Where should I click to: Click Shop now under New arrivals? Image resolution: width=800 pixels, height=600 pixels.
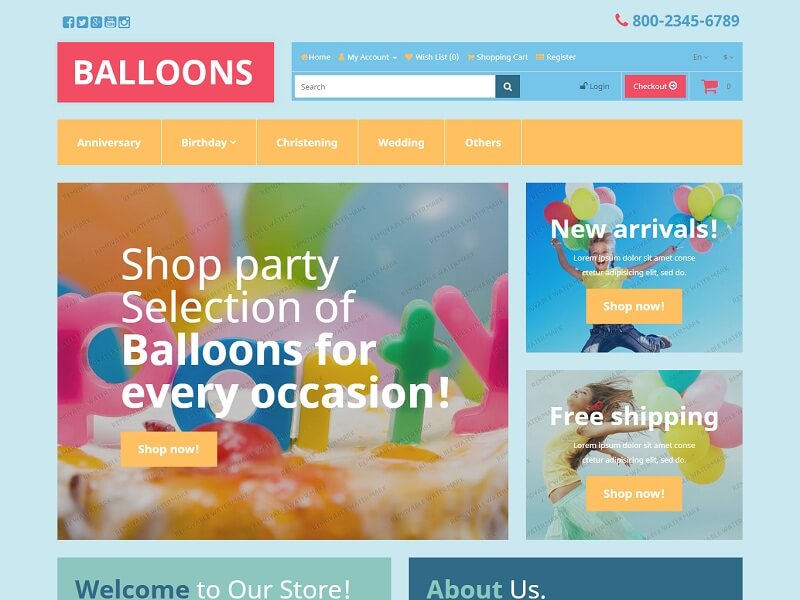click(x=634, y=306)
